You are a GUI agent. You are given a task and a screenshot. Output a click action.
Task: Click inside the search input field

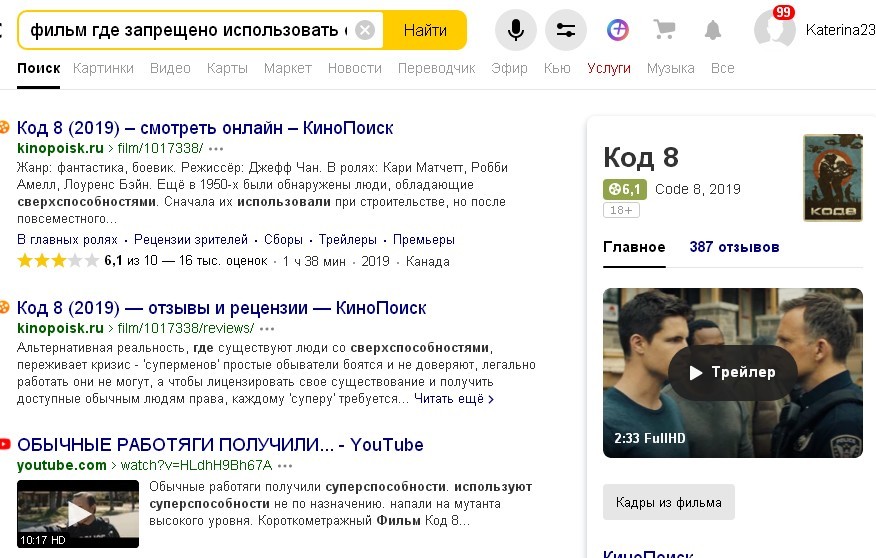190,30
